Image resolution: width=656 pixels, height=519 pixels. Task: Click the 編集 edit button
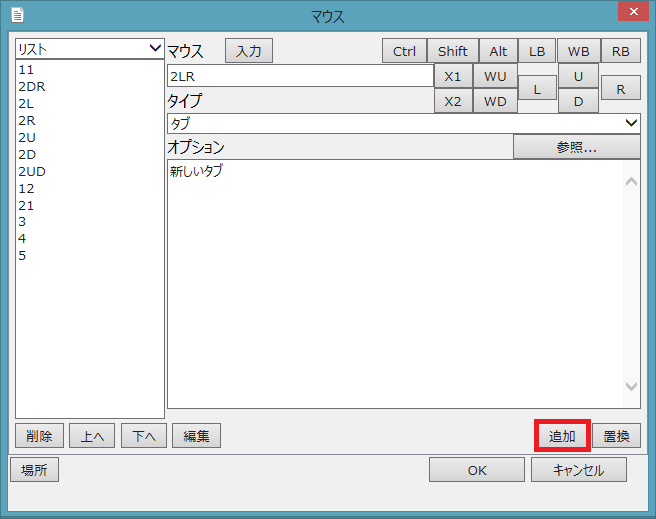point(196,436)
